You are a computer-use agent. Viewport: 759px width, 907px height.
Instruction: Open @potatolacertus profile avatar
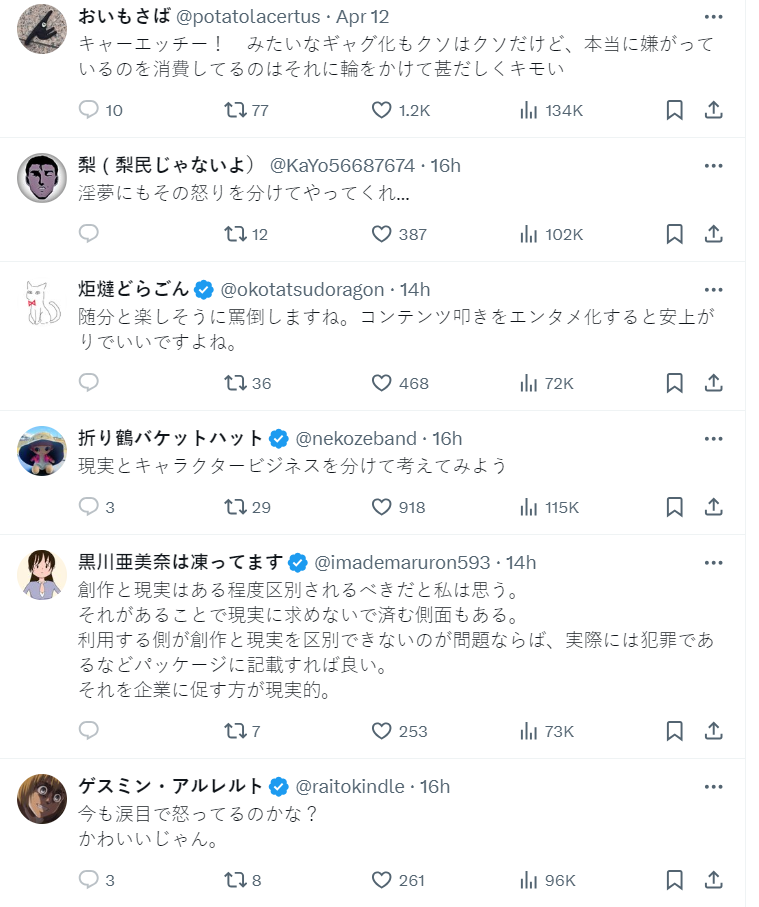tap(42, 30)
